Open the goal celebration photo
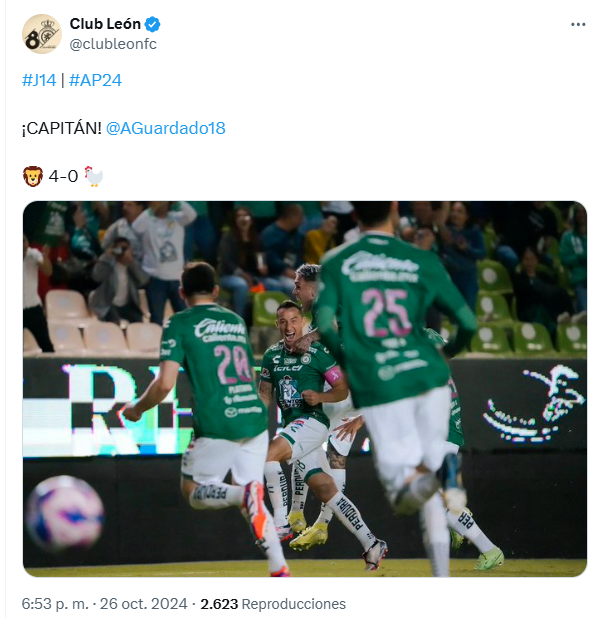Viewport: 601px width, 618px height. pos(305,389)
